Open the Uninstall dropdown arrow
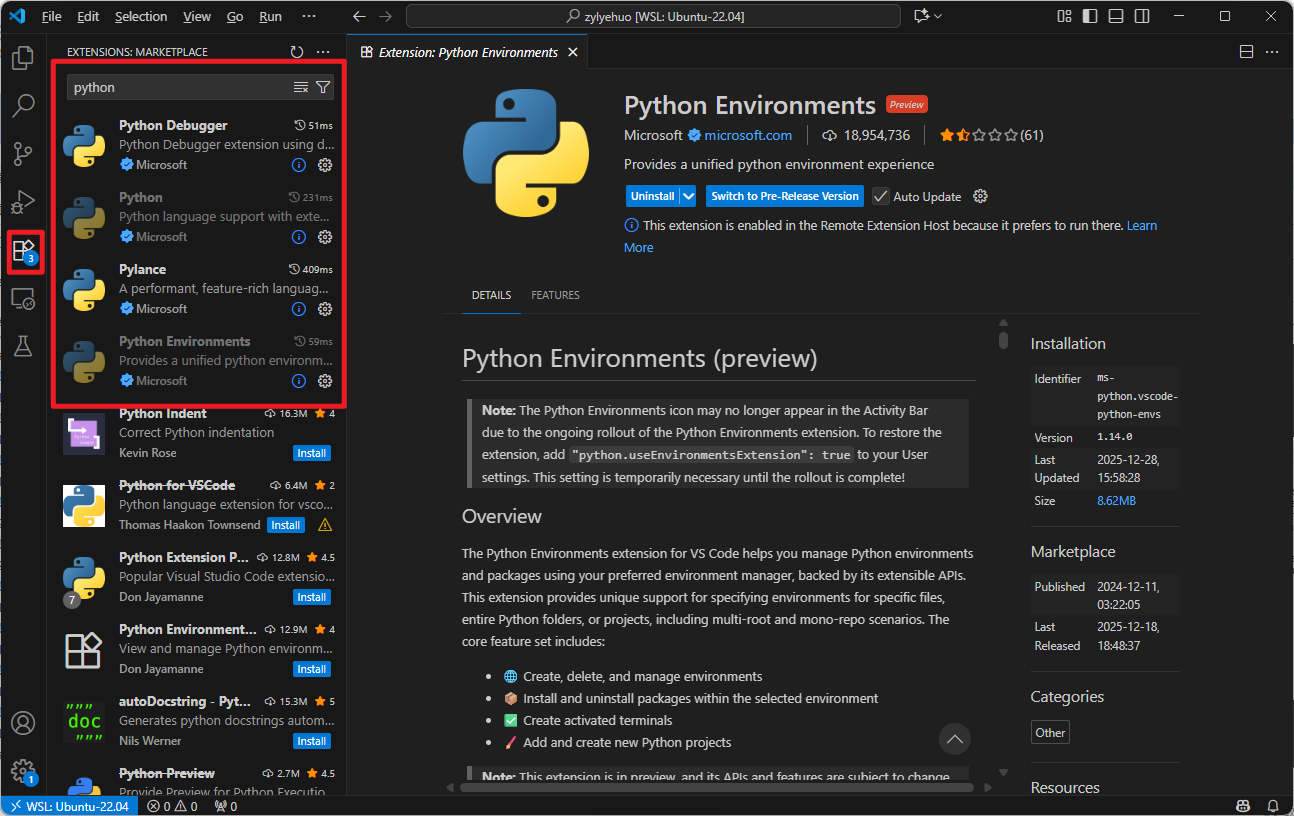The height and width of the screenshot is (816, 1294). point(689,196)
